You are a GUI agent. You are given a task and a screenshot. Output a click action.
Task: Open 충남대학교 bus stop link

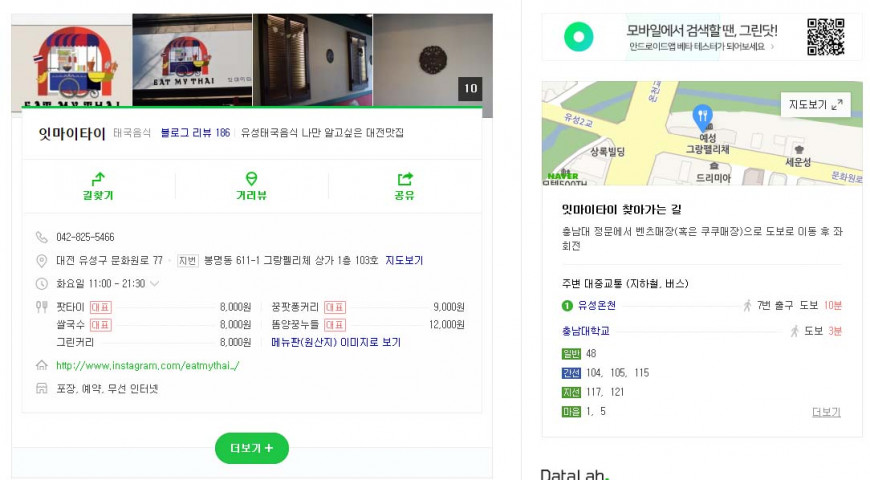click(586, 331)
